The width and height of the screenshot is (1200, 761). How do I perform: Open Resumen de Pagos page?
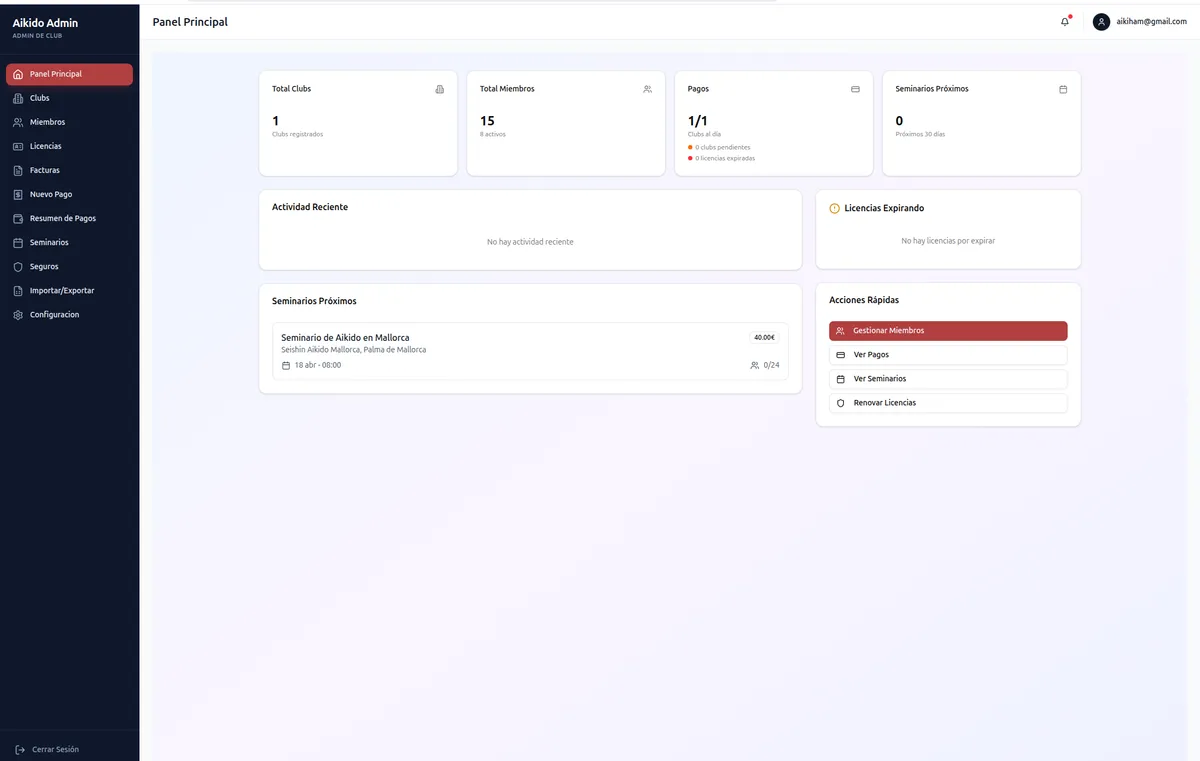point(62,218)
